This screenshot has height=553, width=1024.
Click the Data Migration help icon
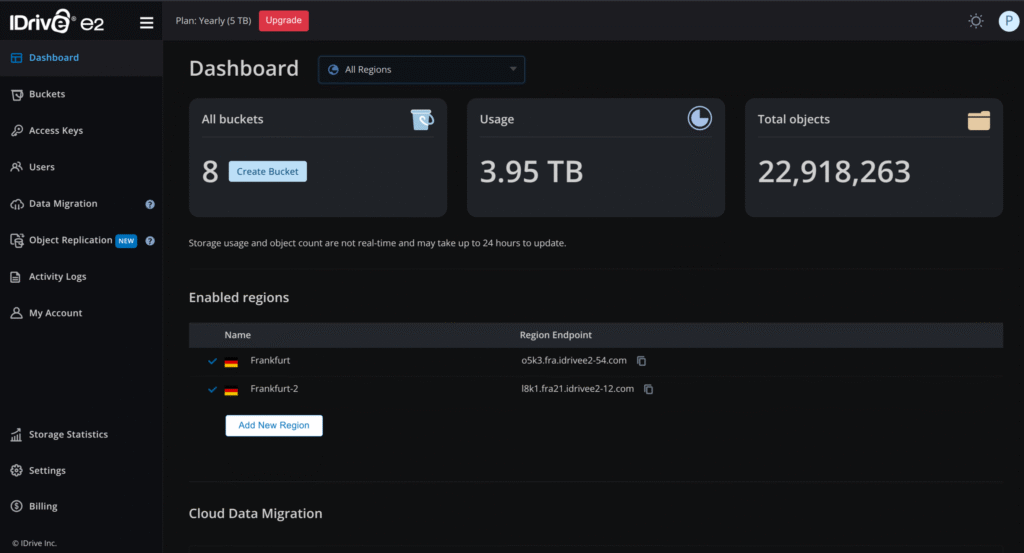tap(150, 204)
